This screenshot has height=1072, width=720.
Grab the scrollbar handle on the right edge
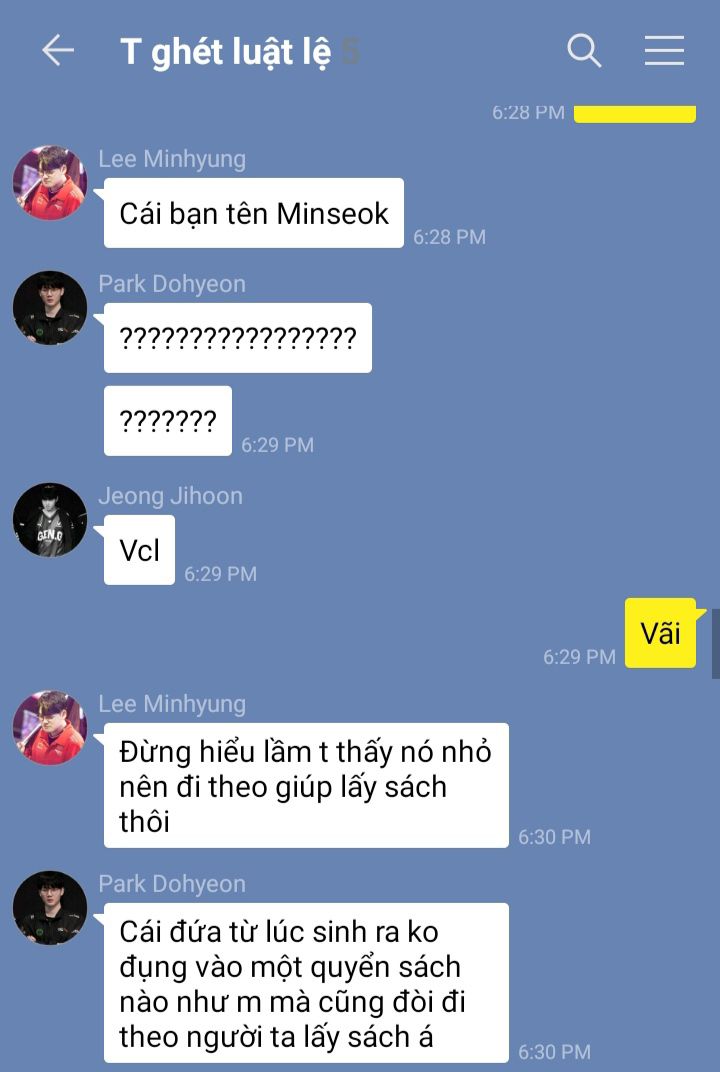pos(716,644)
